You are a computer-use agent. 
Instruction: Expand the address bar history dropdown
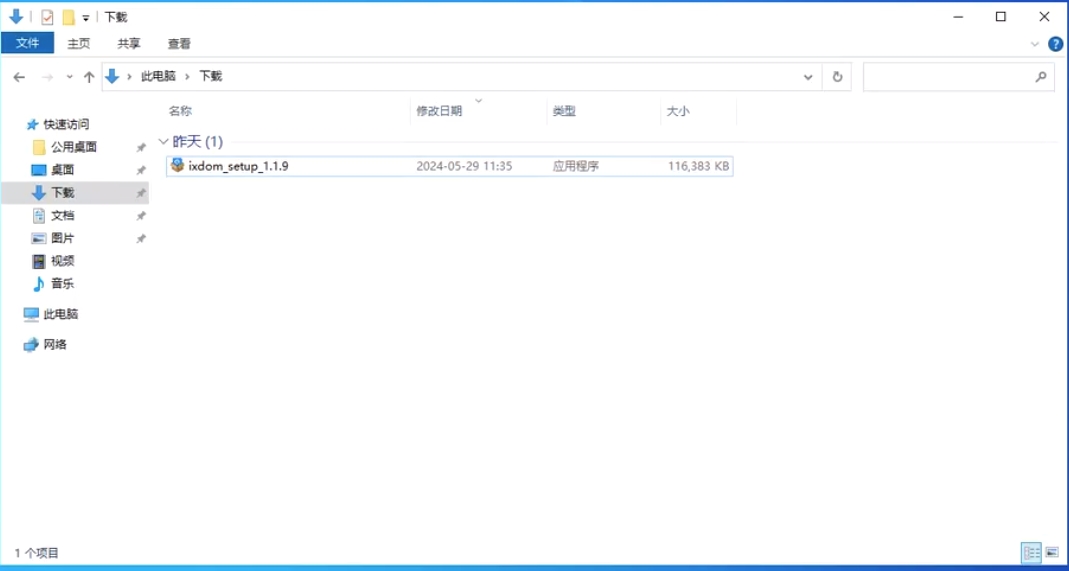(808, 77)
